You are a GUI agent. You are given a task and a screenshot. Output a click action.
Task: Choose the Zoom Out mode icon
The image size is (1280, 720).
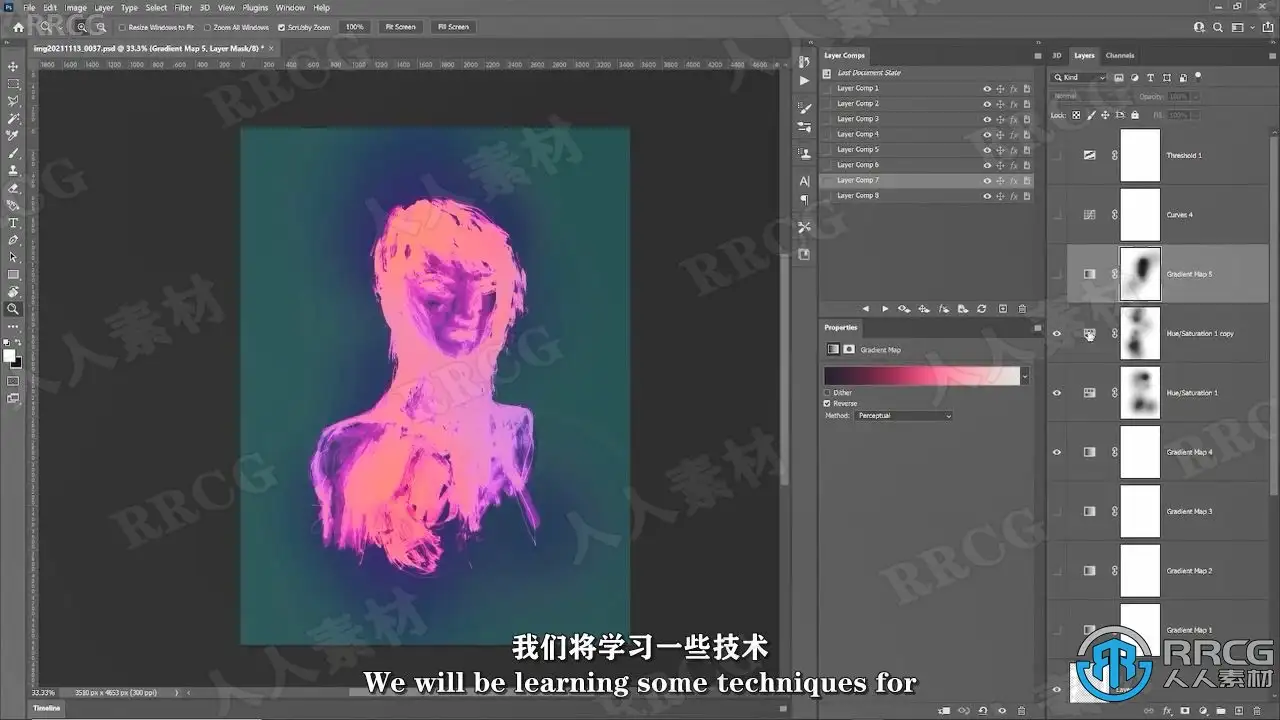click(101, 27)
